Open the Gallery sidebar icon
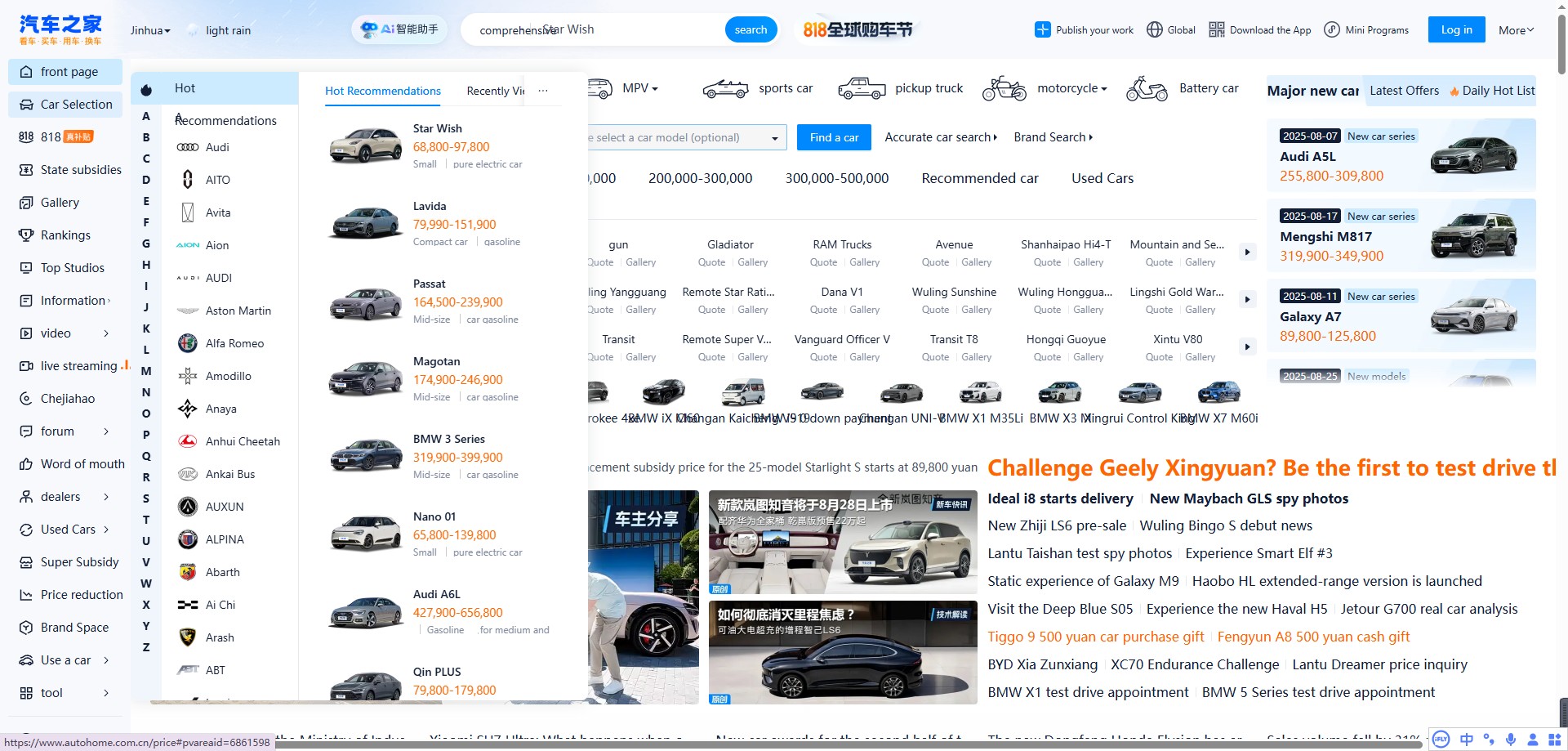Screen dimensions: 1568x751 click(26, 203)
